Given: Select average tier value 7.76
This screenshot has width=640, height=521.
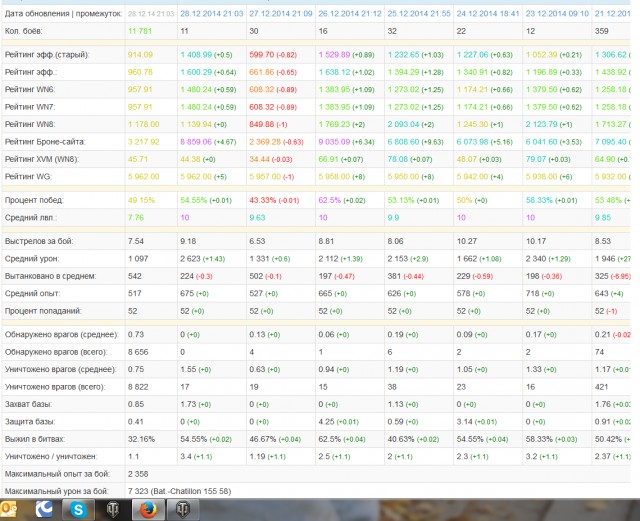Looking at the screenshot, I should tap(136, 218).
